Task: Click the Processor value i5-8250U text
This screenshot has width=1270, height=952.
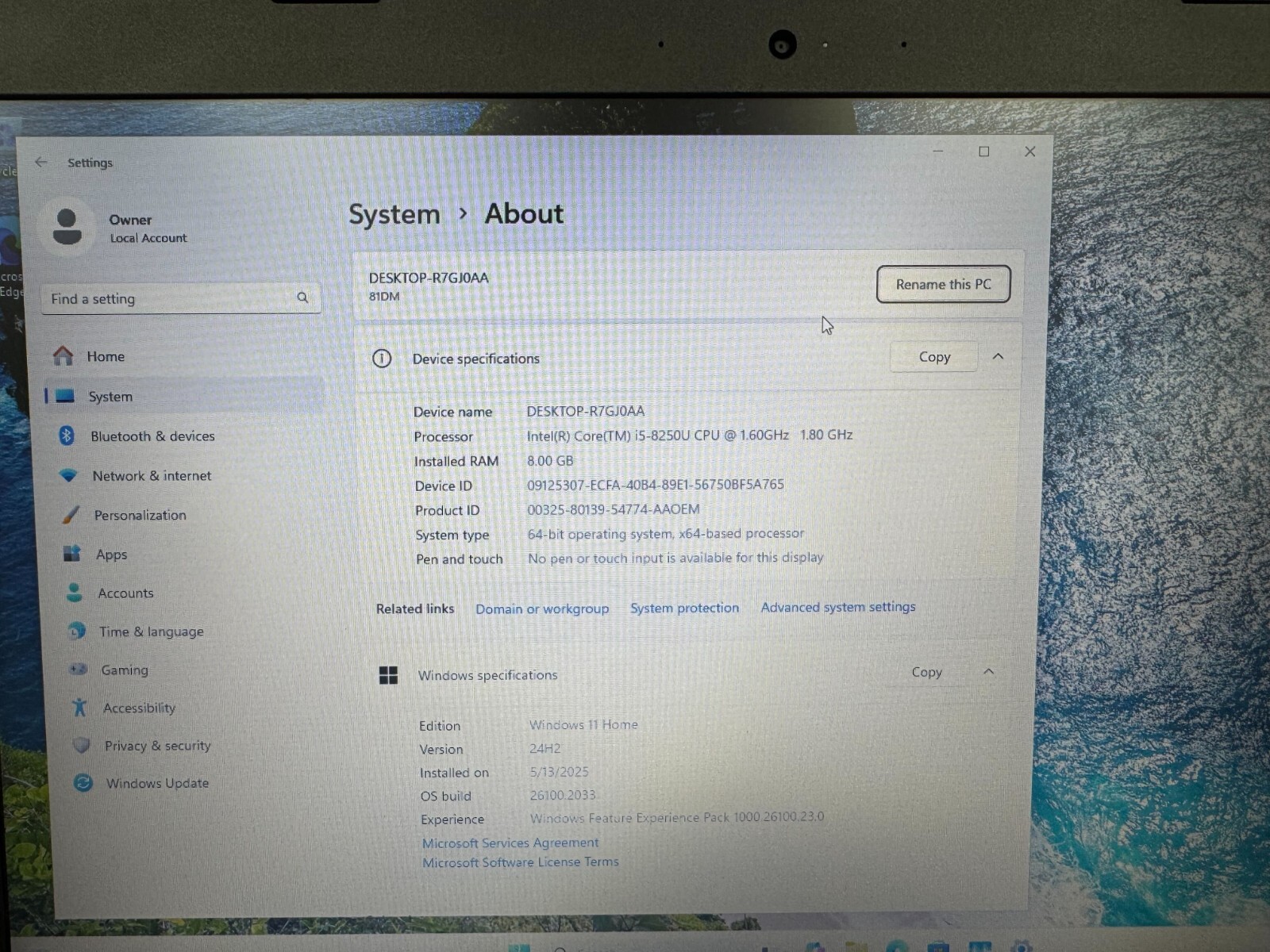Action: (x=690, y=435)
